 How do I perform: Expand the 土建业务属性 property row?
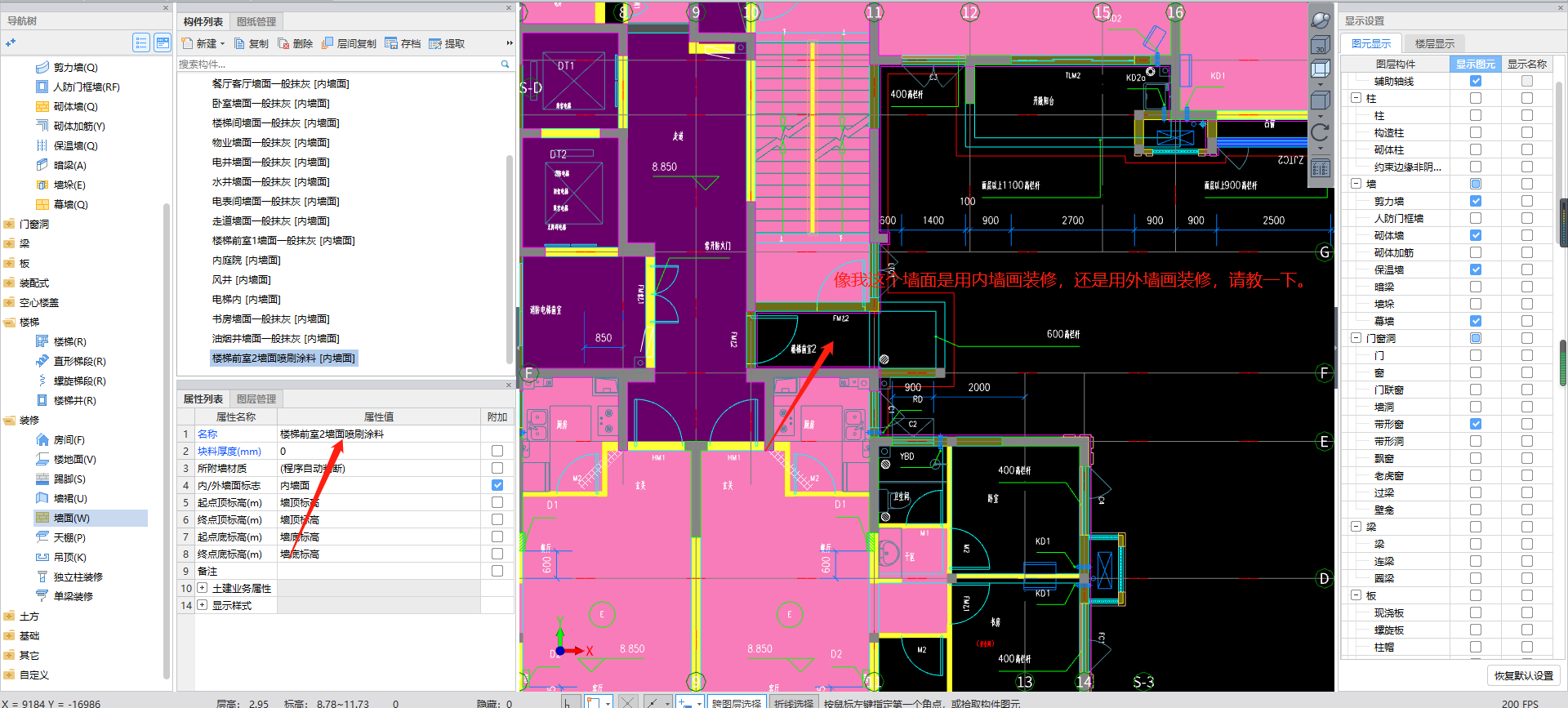pyautogui.click(x=203, y=588)
